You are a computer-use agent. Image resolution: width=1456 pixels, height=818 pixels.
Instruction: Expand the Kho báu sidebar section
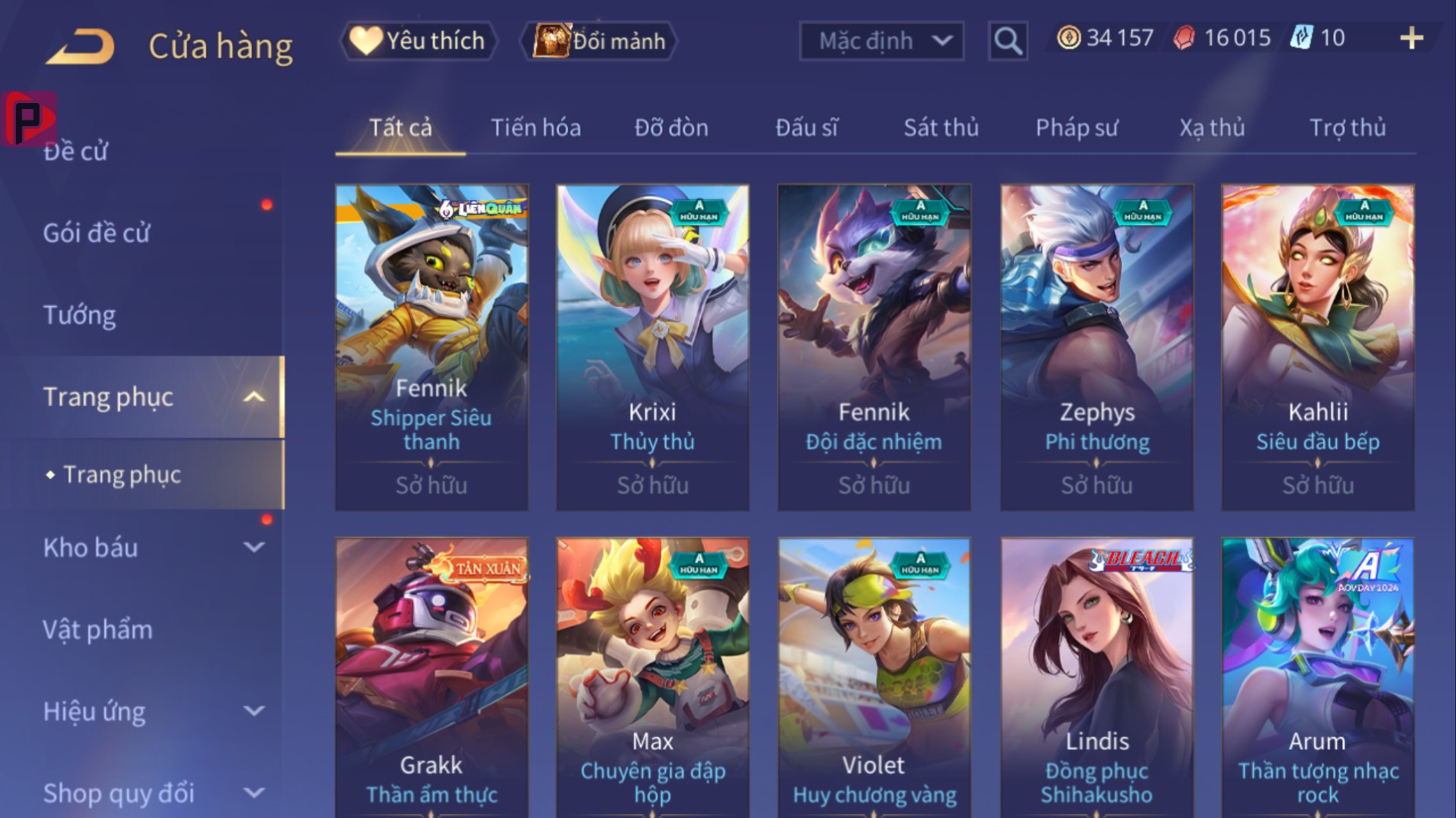pos(253,547)
